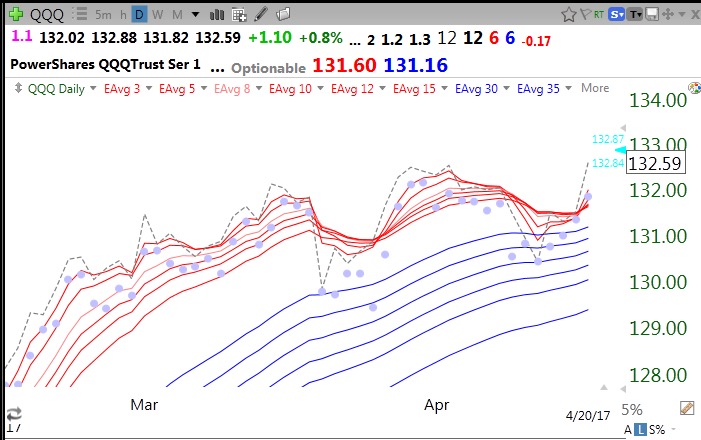Viewport: 701px width, 440px height.
Task: Click PowerShares QQQTrust Ser 1 company name
Action: click(105, 64)
